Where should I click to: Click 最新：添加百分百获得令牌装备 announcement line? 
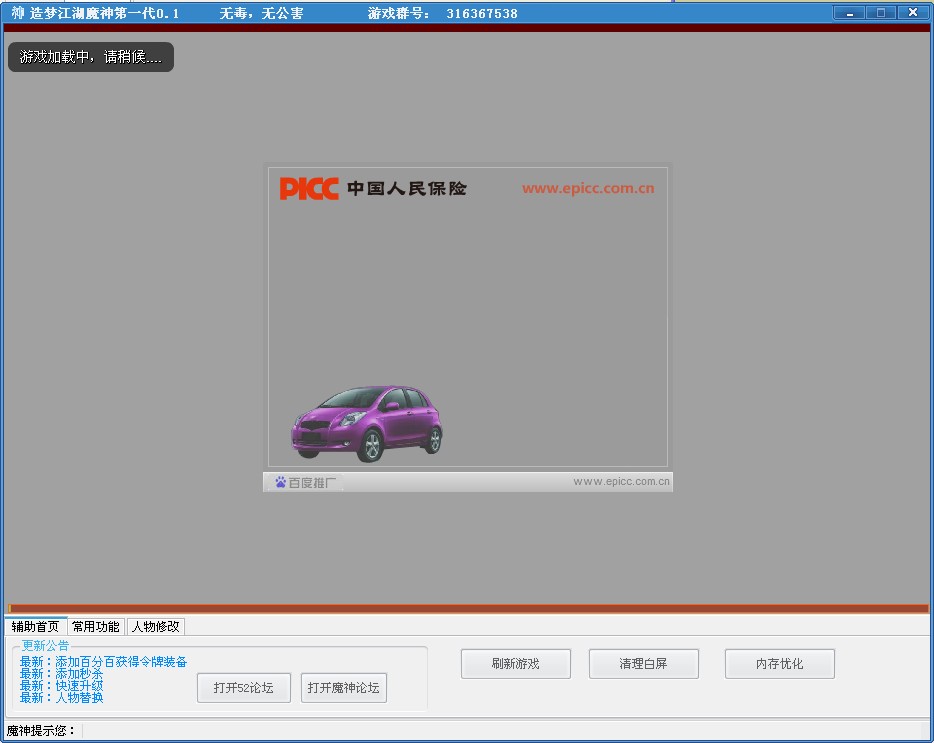point(103,661)
